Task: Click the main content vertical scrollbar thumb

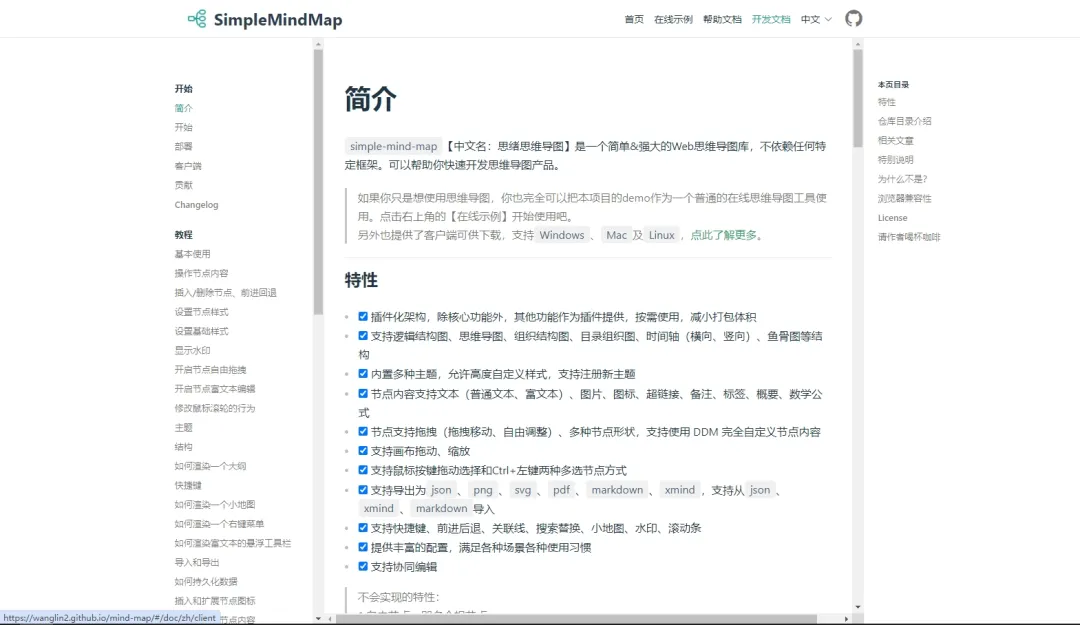Action: (x=858, y=98)
